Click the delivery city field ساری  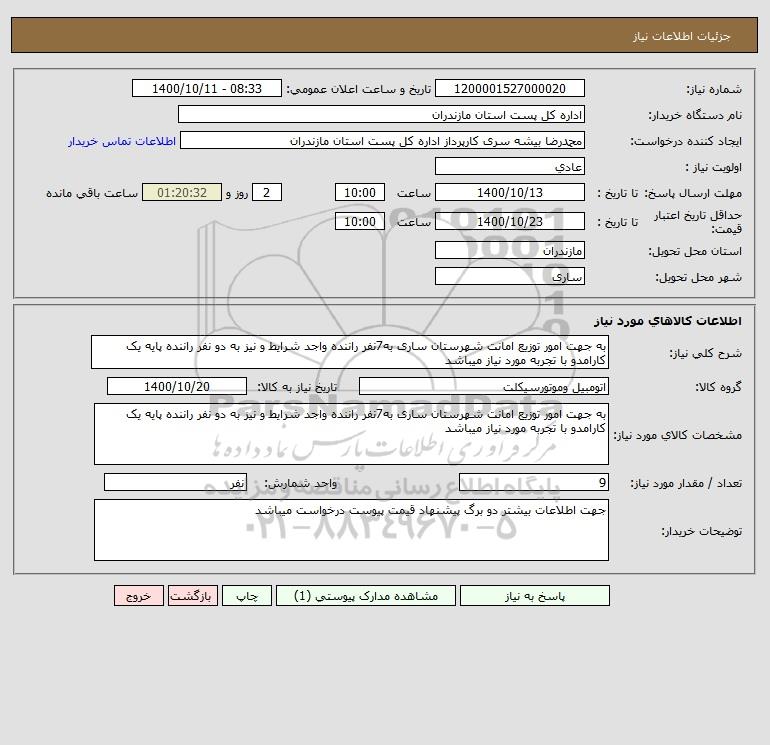510,276
